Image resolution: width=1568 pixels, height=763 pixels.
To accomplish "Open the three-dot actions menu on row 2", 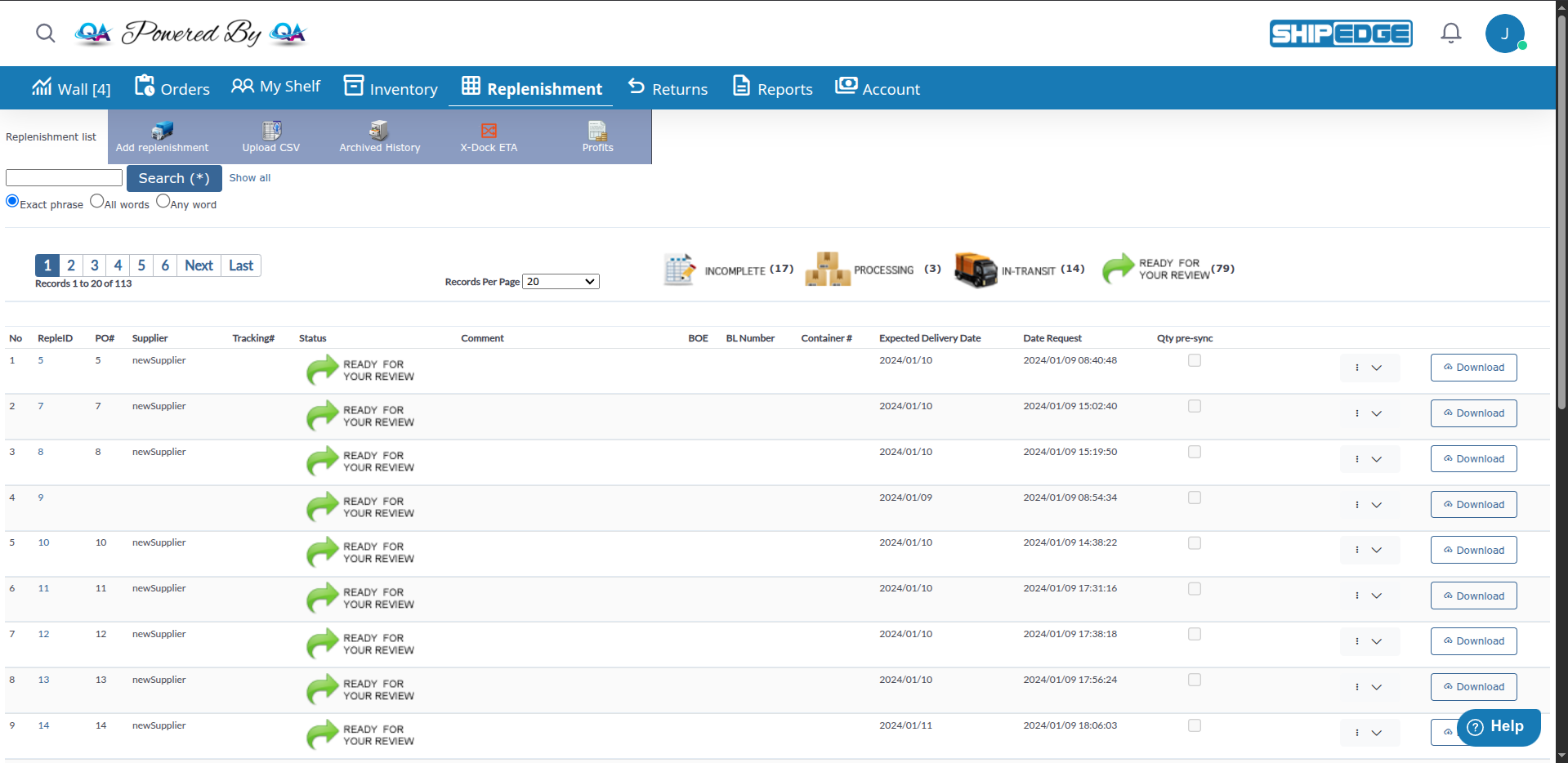I will (1356, 413).
